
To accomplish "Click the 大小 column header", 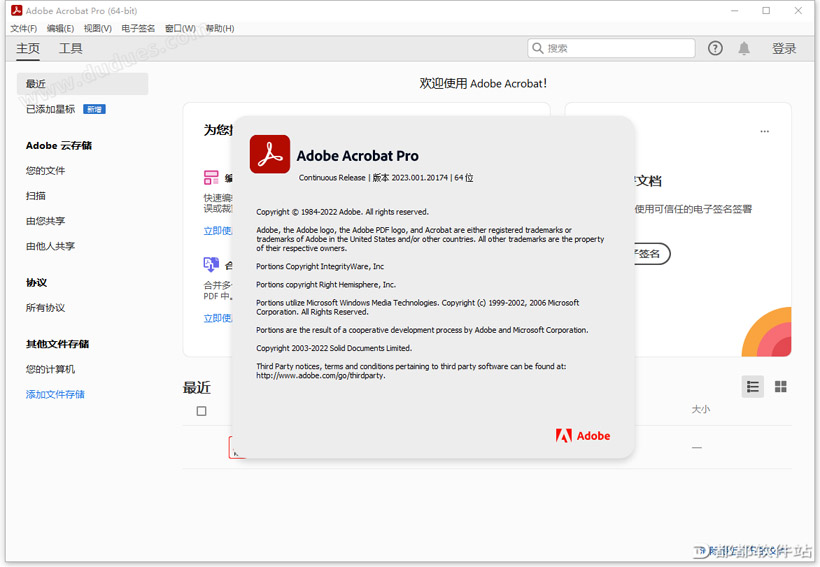I will pos(701,410).
